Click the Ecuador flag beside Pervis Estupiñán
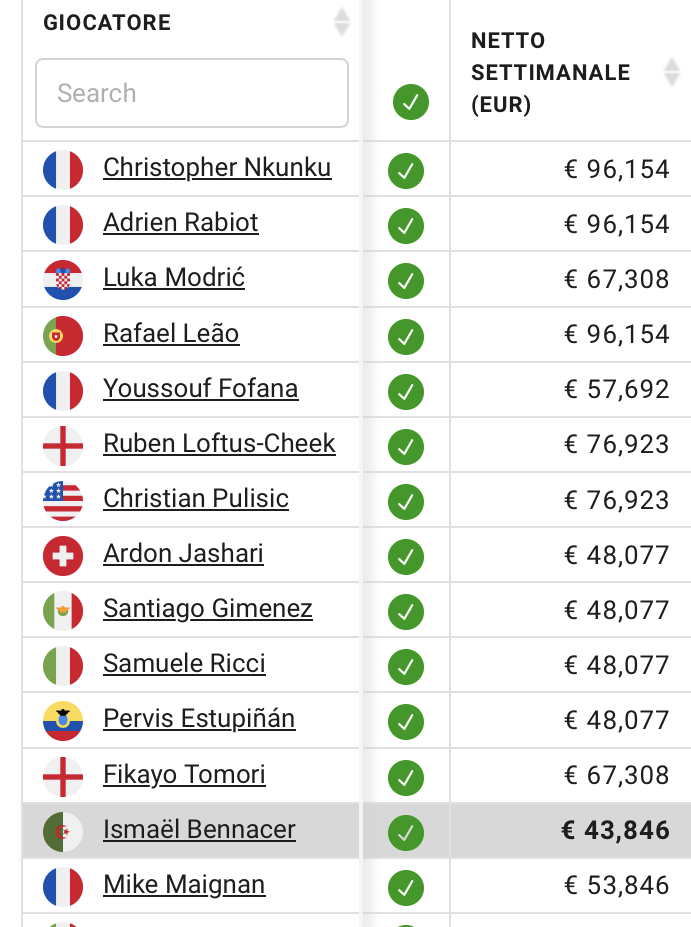Image resolution: width=691 pixels, height=927 pixels. pyautogui.click(x=63, y=721)
